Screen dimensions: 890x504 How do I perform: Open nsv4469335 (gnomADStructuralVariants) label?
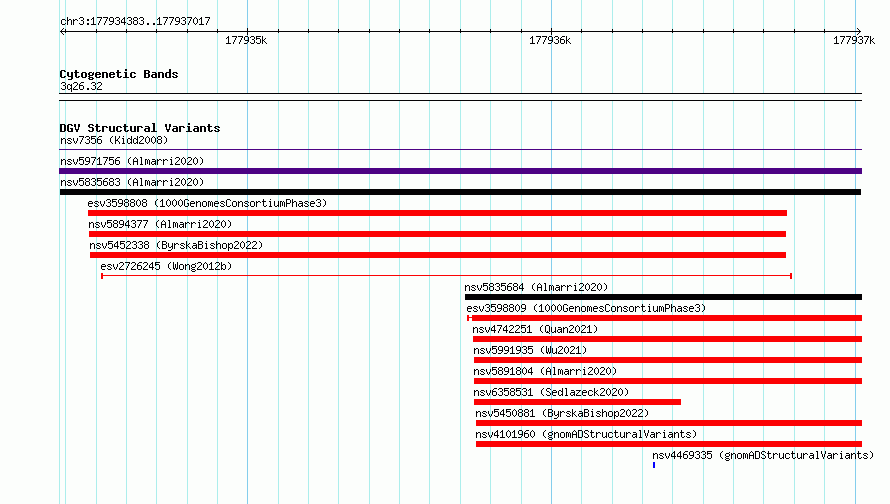[763, 455]
